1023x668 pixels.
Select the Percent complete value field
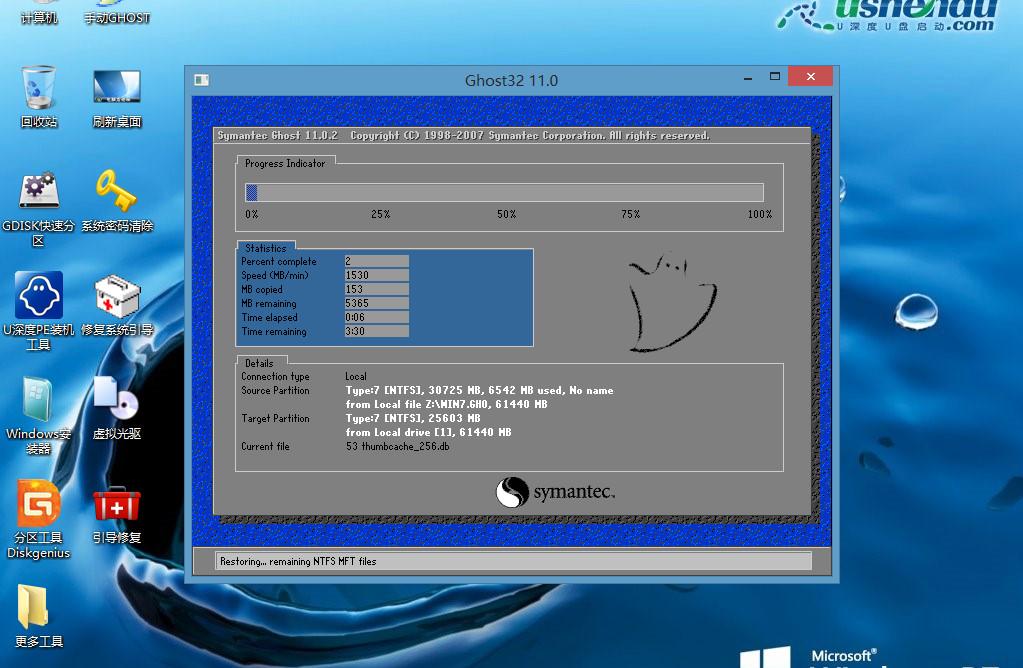[376, 261]
